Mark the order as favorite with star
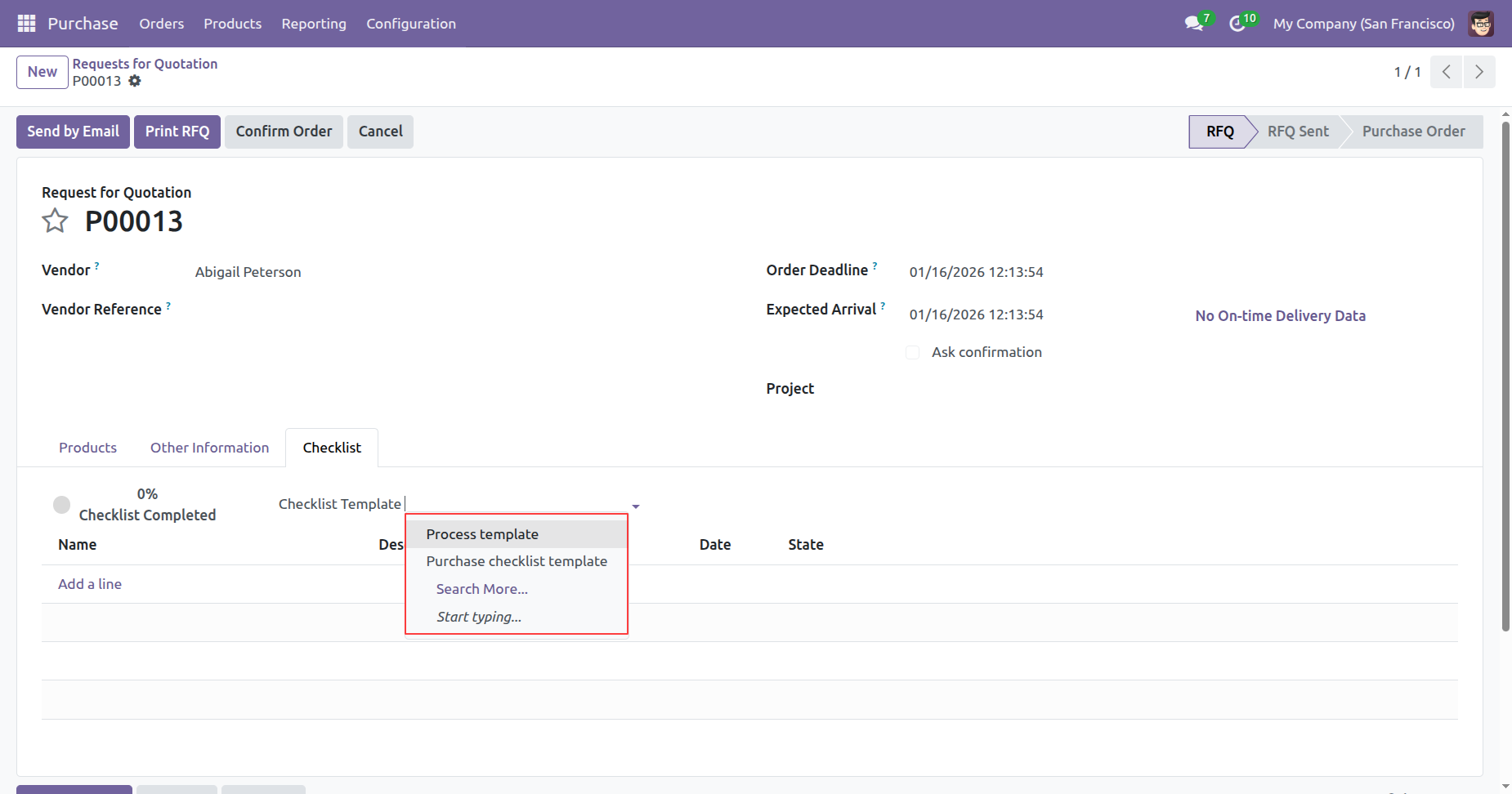1512x794 pixels. pyautogui.click(x=56, y=221)
